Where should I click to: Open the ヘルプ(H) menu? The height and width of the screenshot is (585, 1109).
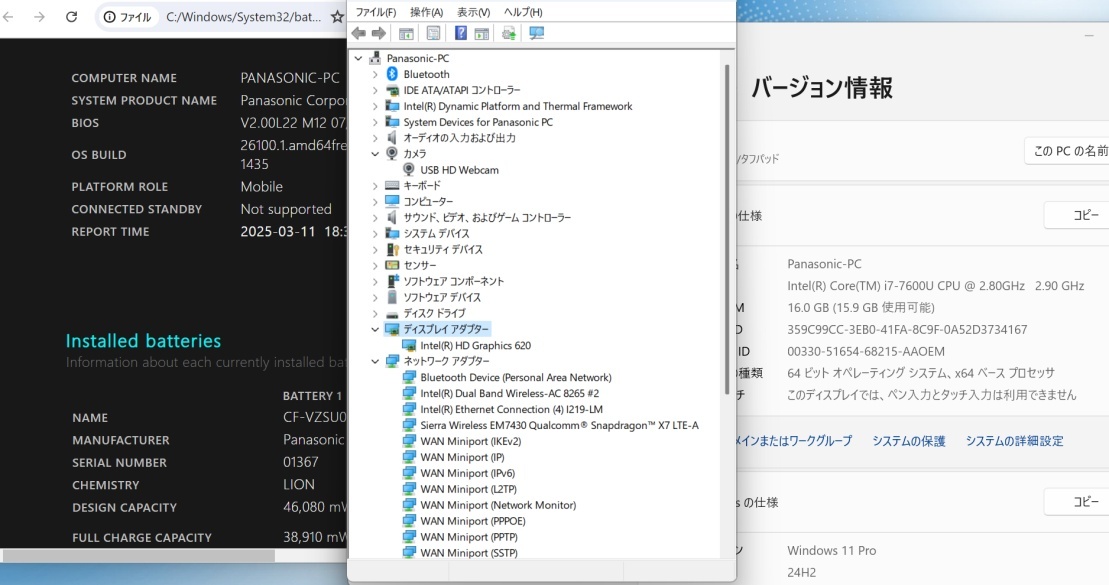pyautogui.click(x=523, y=12)
